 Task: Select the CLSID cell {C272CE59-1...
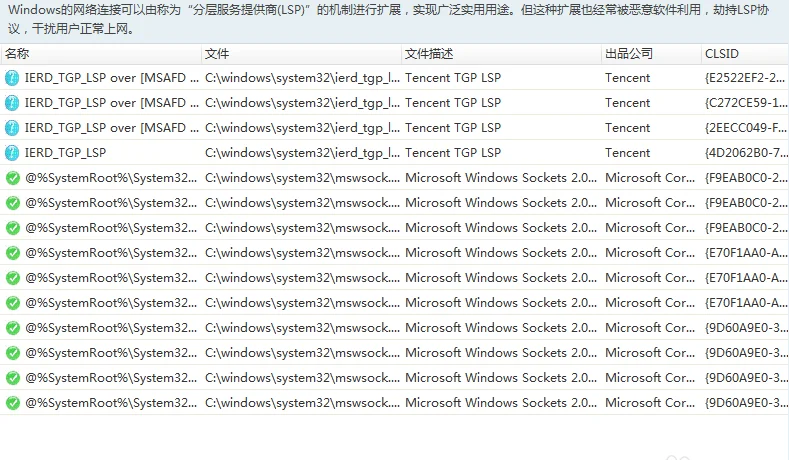coord(746,103)
